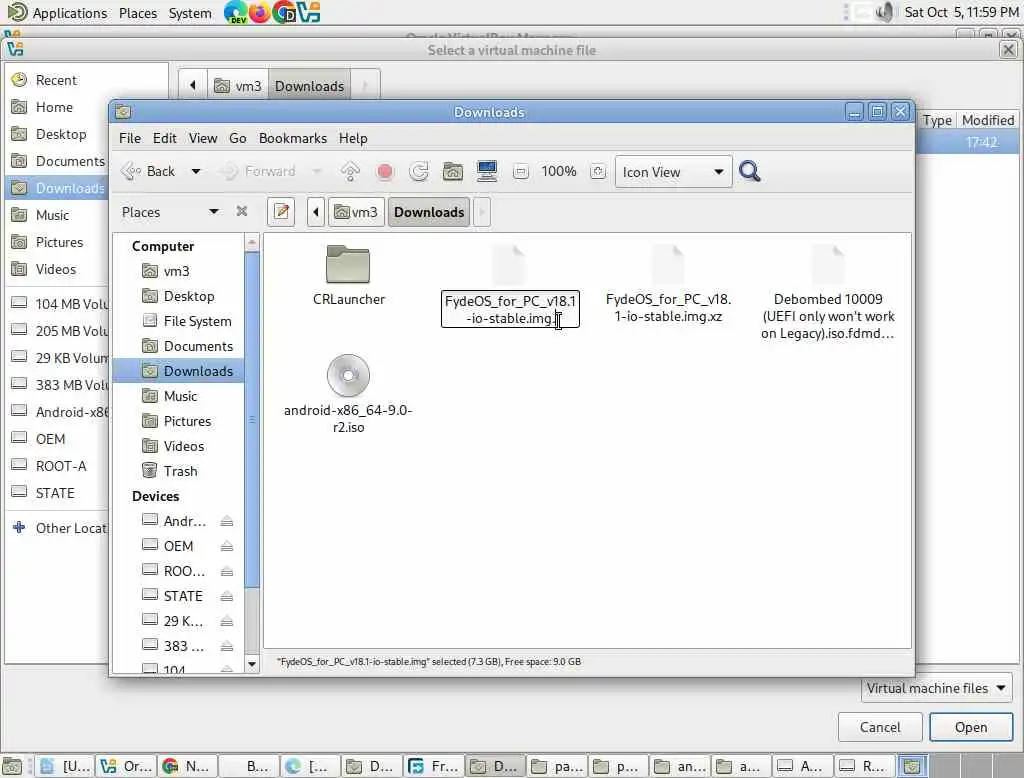This screenshot has height=778, width=1024.
Task: Open Other Locations in the file chooser
Action: pyautogui.click(x=59, y=528)
